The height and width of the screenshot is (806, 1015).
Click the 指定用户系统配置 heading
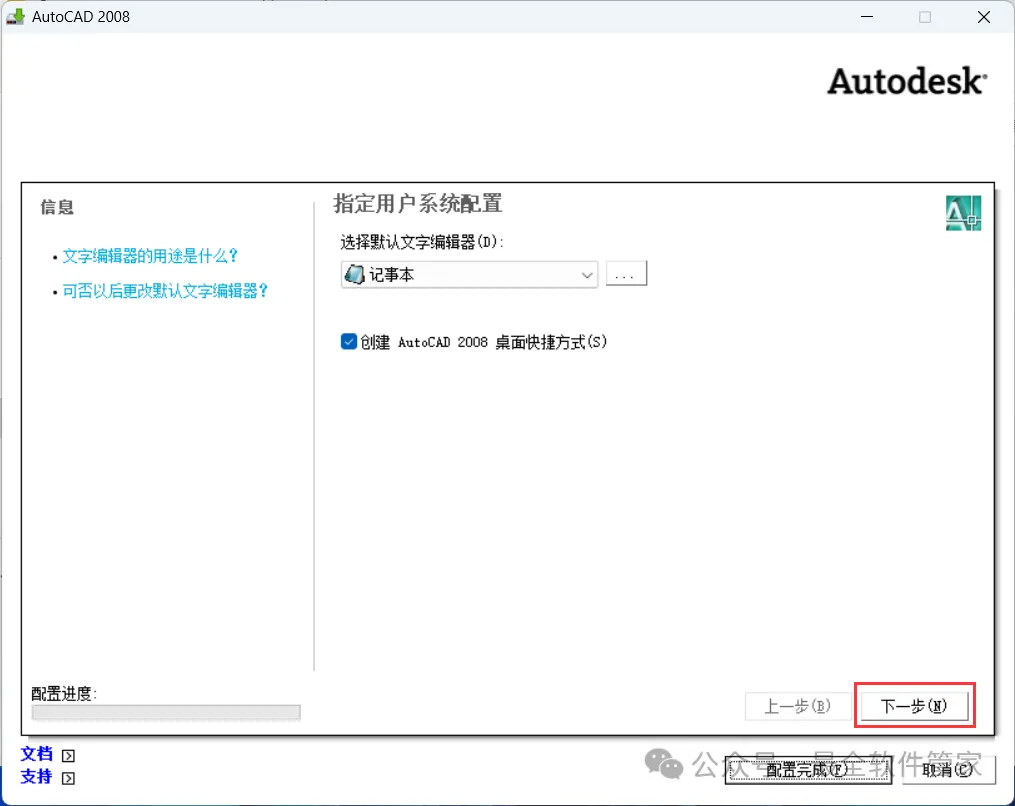coord(418,204)
